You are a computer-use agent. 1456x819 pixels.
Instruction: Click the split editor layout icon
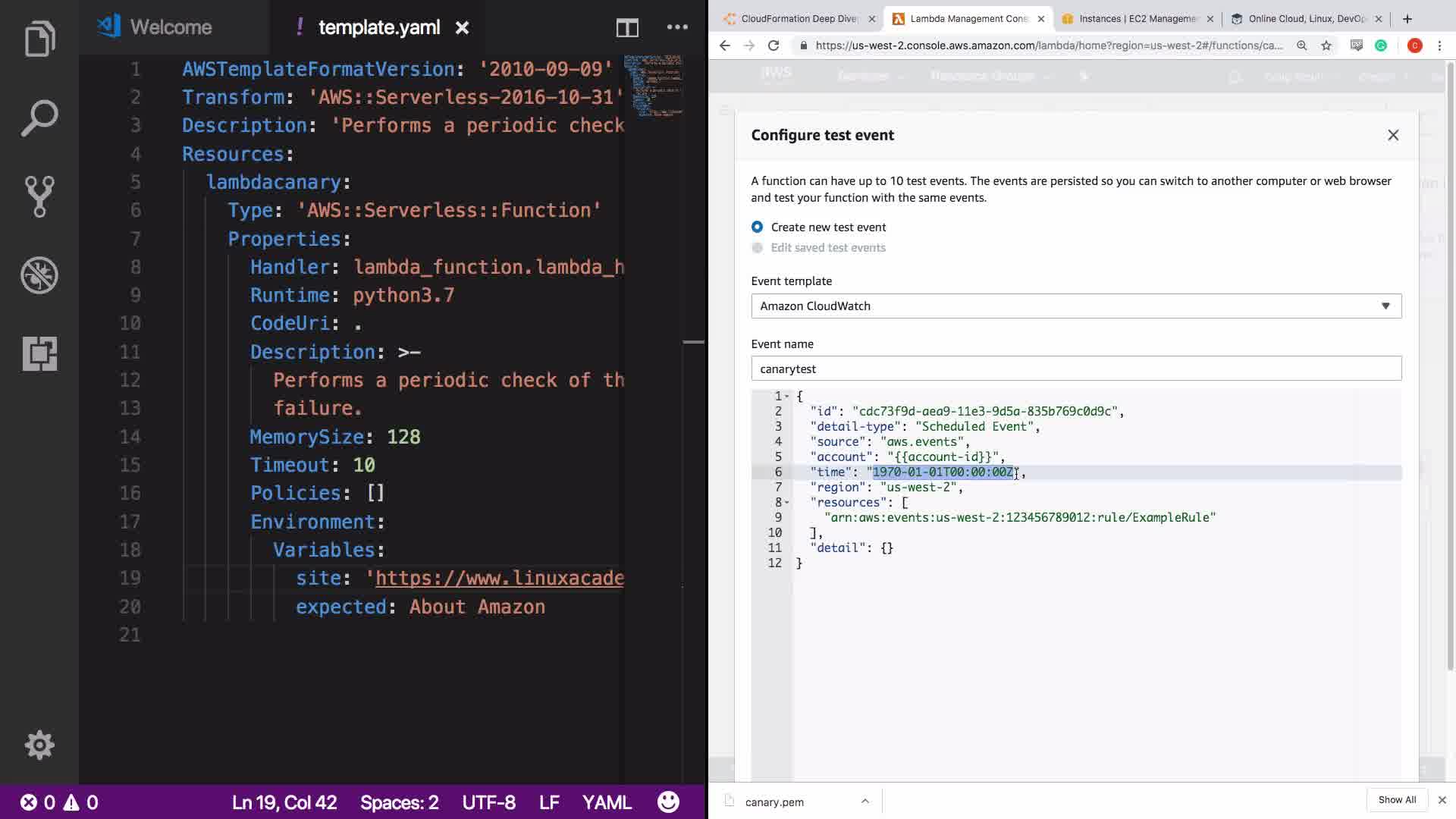(627, 28)
